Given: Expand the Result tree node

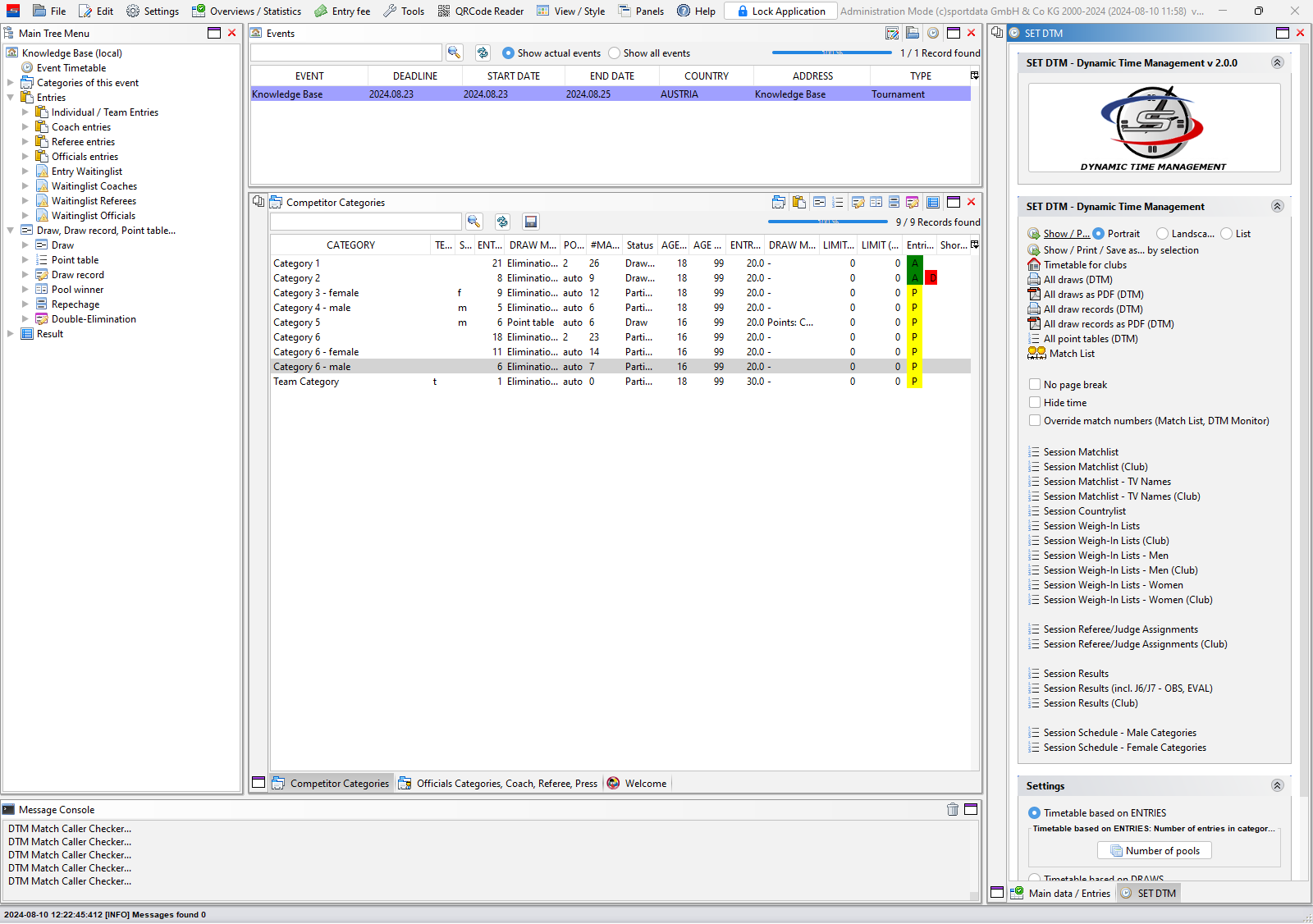Looking at the screenshot, I should click(x=11, y=334).
